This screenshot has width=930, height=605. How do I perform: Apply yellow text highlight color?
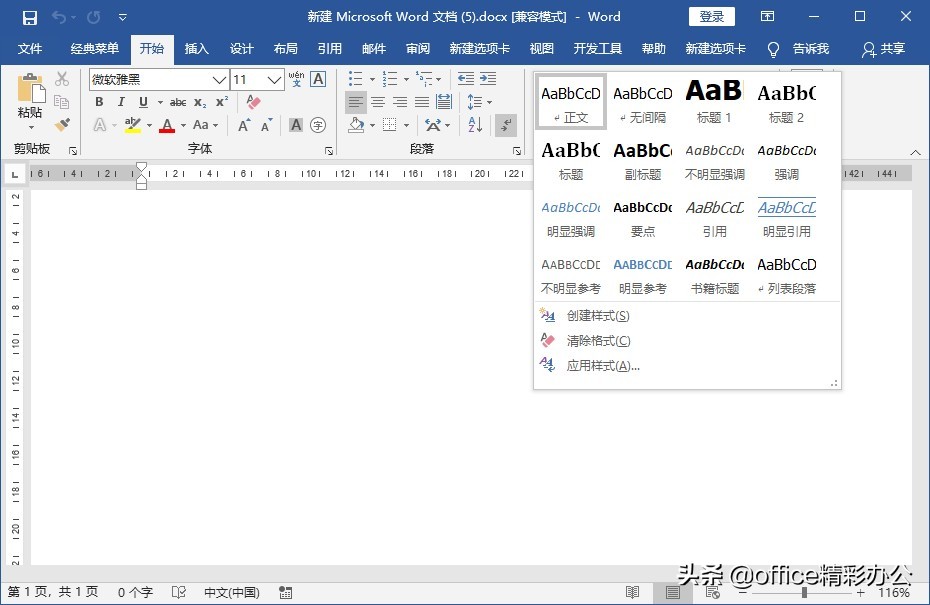tap(132, 125)
